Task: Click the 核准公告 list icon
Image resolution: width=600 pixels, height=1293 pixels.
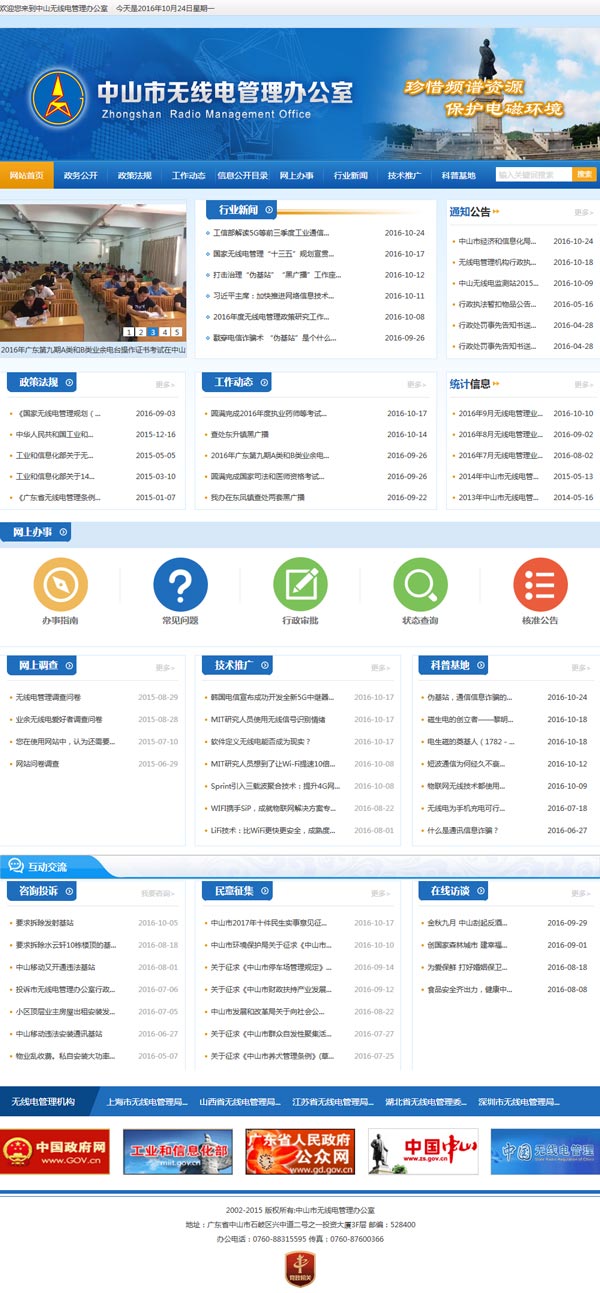Action: pos(540,584)
